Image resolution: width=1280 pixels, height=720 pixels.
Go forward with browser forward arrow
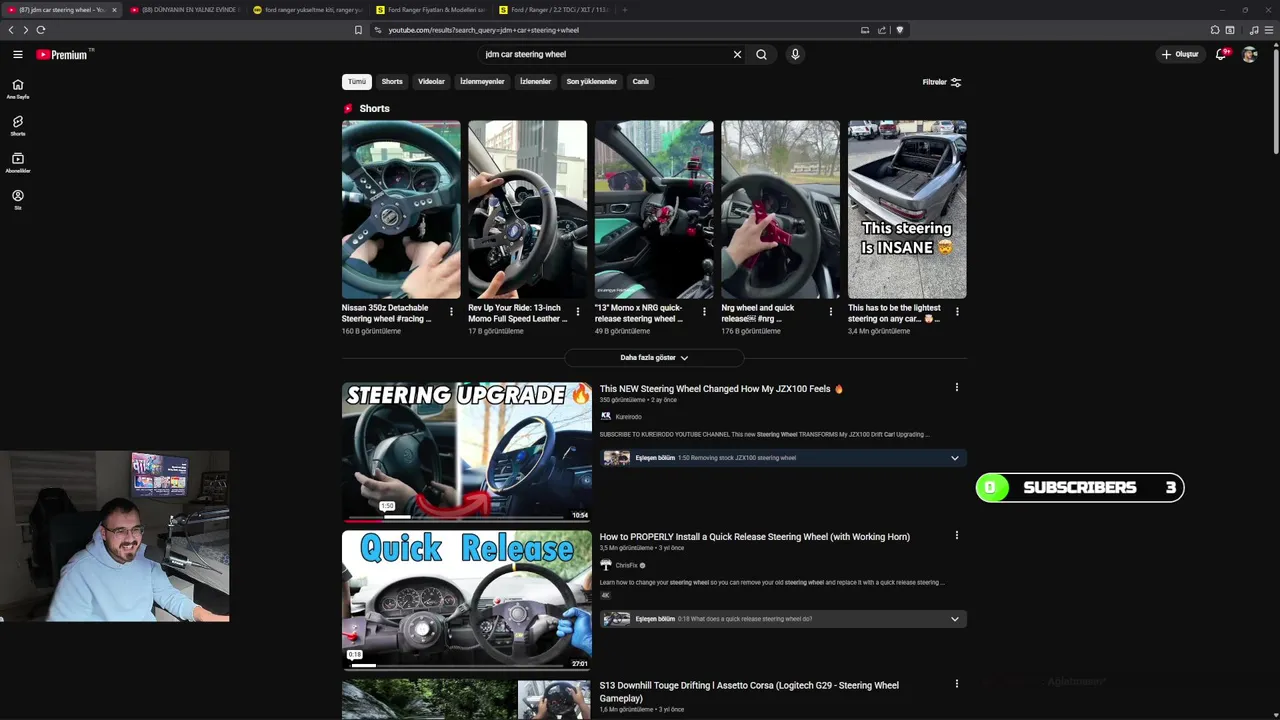click(26, 30)
